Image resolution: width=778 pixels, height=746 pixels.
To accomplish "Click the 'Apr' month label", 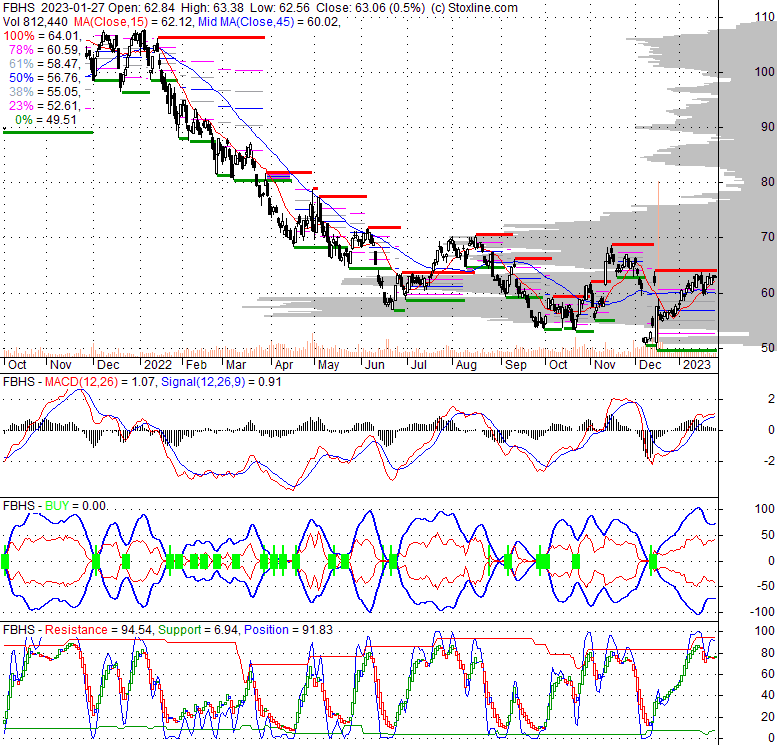I will (284, 365).
